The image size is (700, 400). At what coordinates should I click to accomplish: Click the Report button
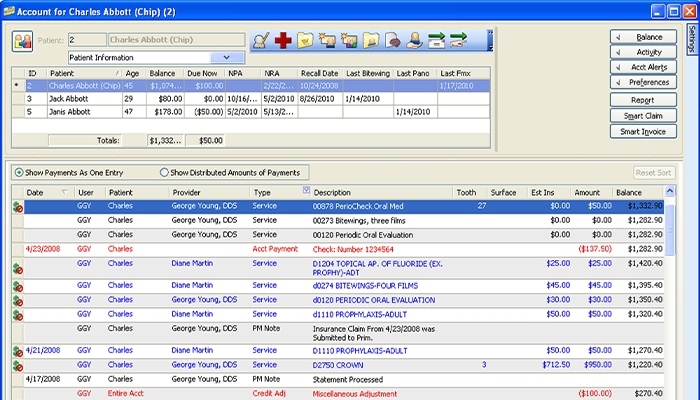(x=644, y=101)
